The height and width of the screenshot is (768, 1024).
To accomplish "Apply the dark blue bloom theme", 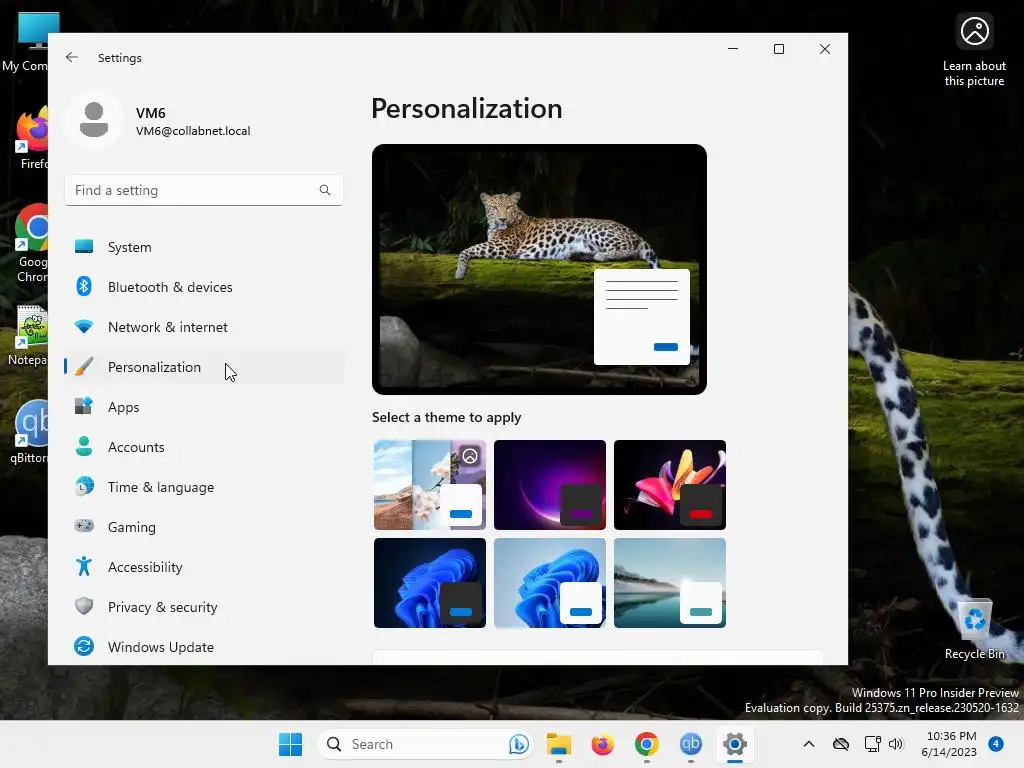I will (430, 583).
